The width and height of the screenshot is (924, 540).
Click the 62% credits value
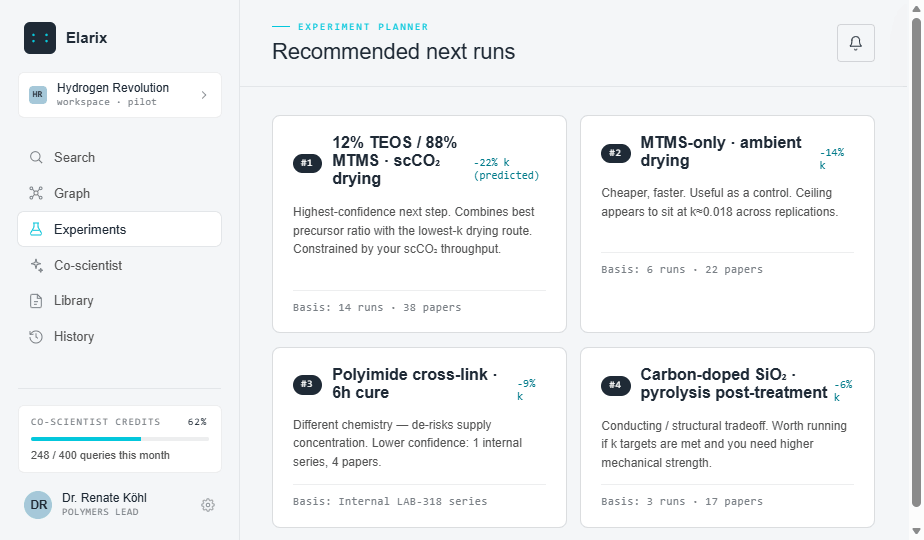click(x=197, y=422)
